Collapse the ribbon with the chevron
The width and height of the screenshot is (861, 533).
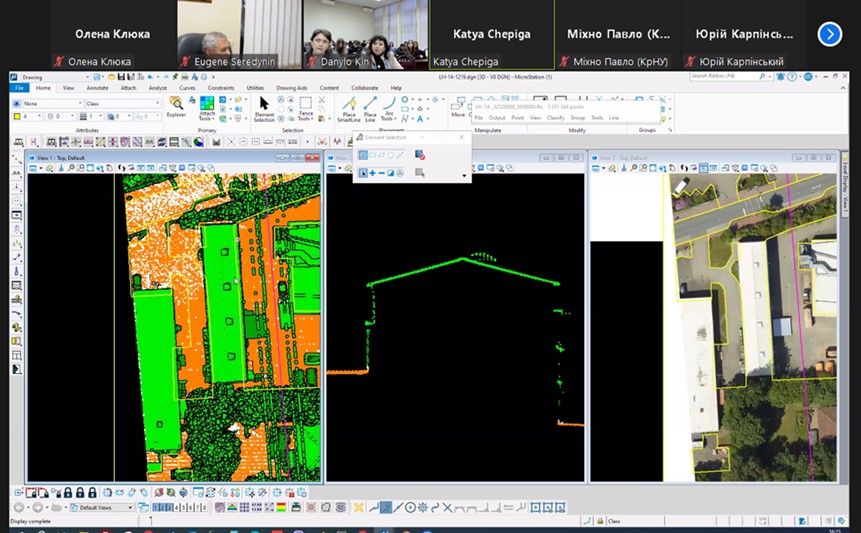(x=843, y=88)
